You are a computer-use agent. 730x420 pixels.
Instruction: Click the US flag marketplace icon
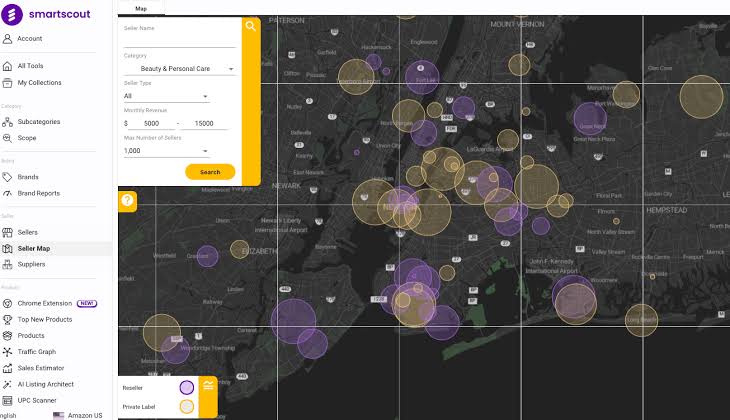(x=58, y=415)
